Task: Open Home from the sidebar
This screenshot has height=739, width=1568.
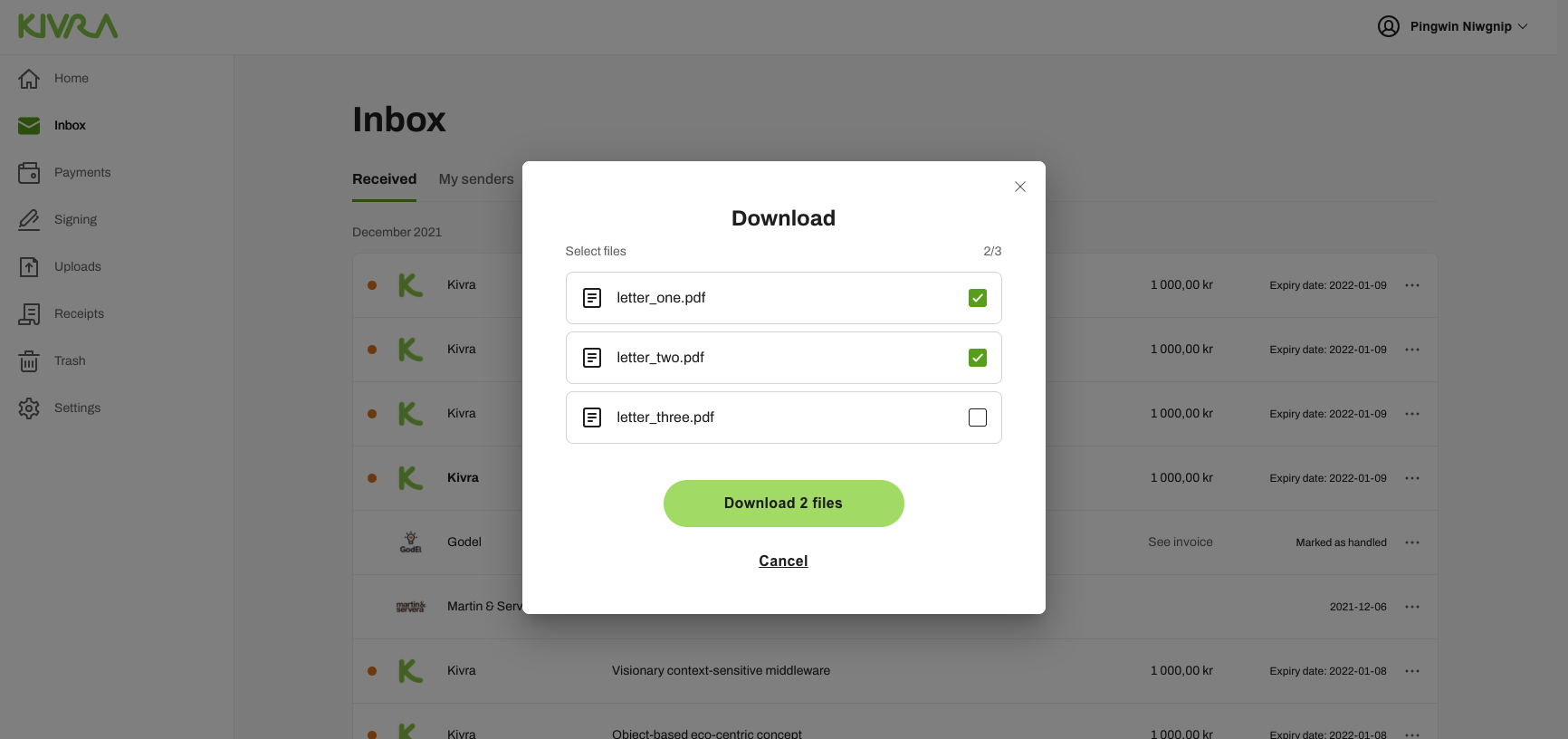Action: tap(71, 78)
